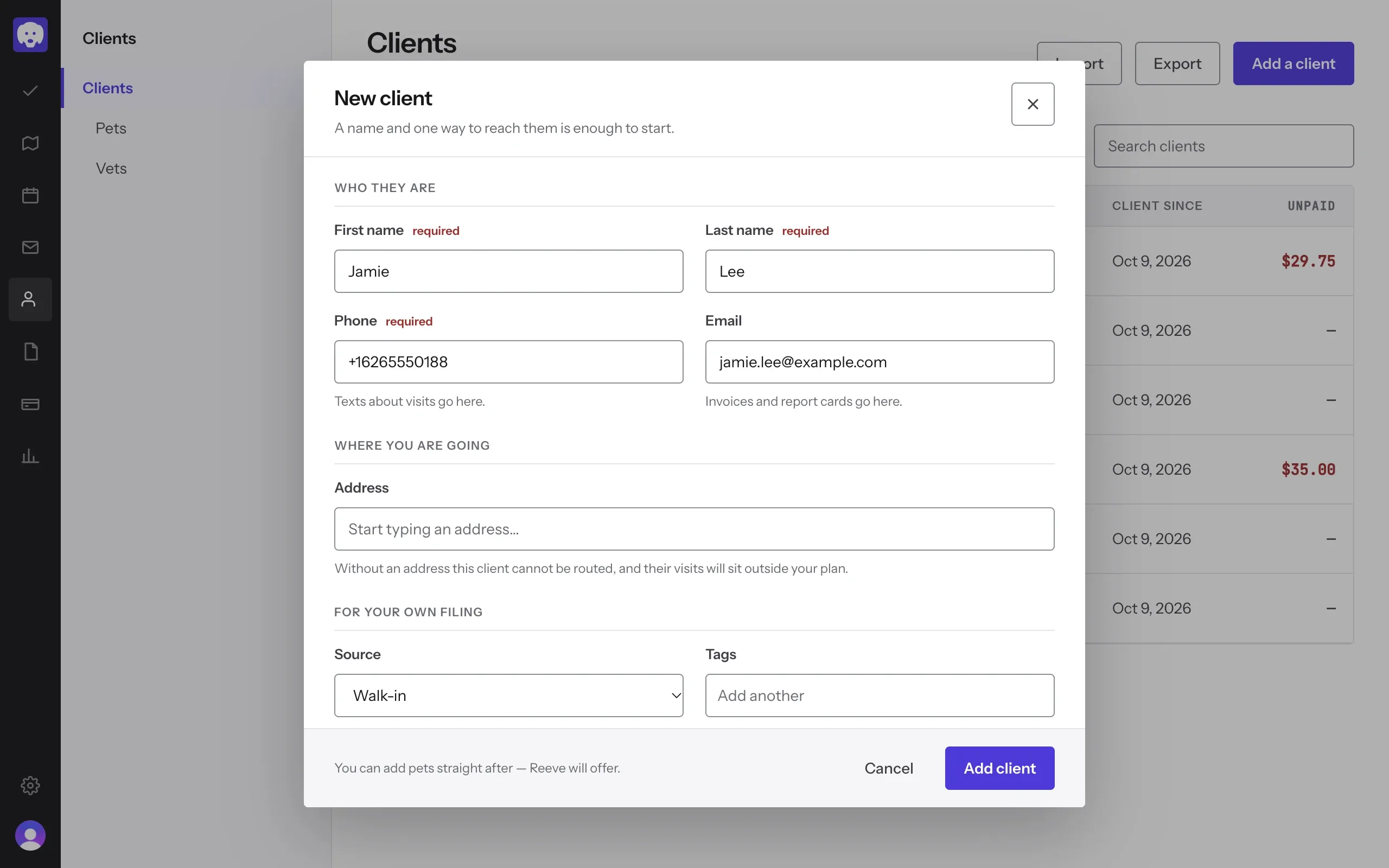
Task: Click the $29.75 unpaid amount
Action: [x=1308, y=261]
